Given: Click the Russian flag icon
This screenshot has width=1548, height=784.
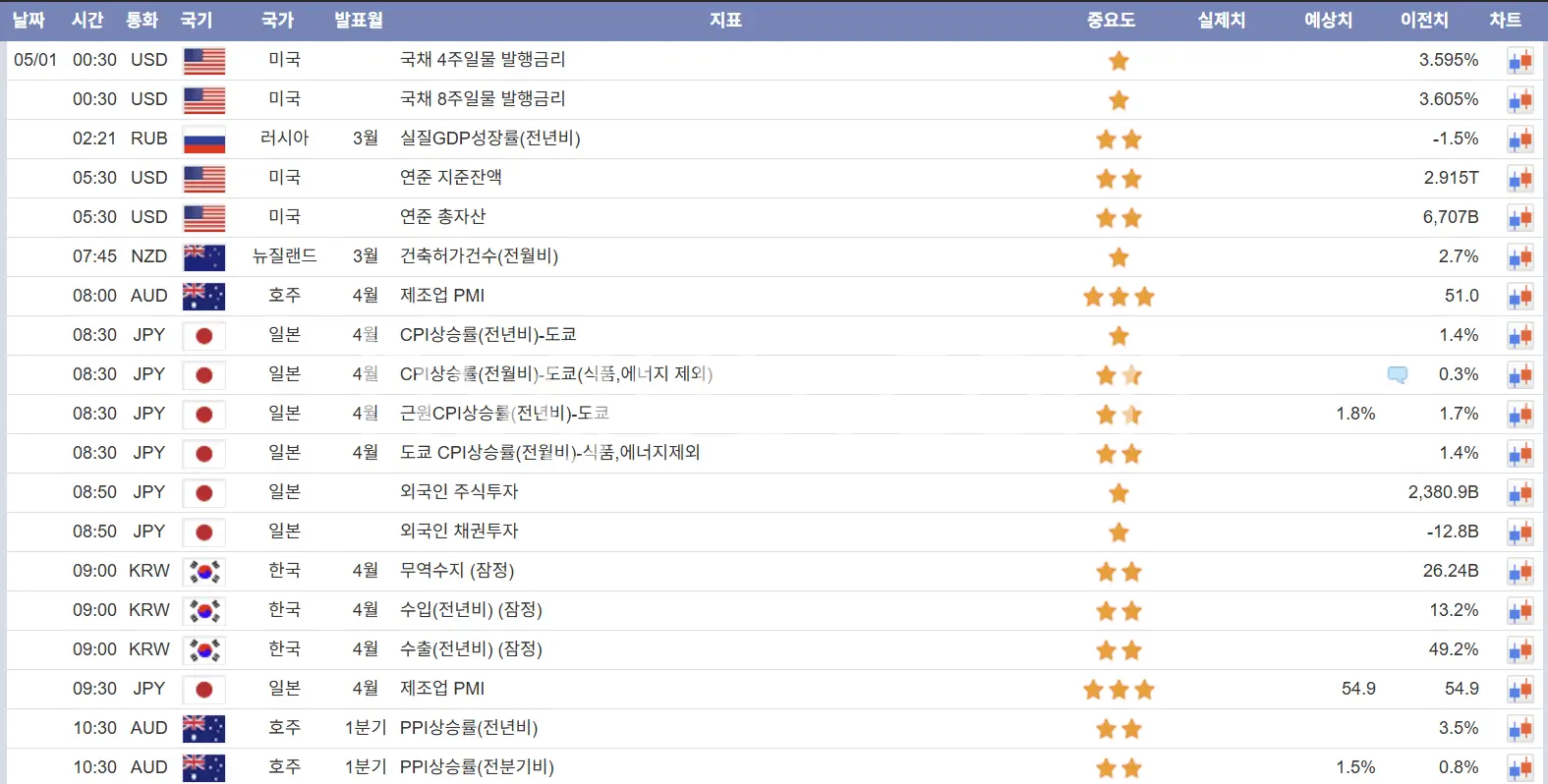Looking at the screenshot, I should pos(204,140).
